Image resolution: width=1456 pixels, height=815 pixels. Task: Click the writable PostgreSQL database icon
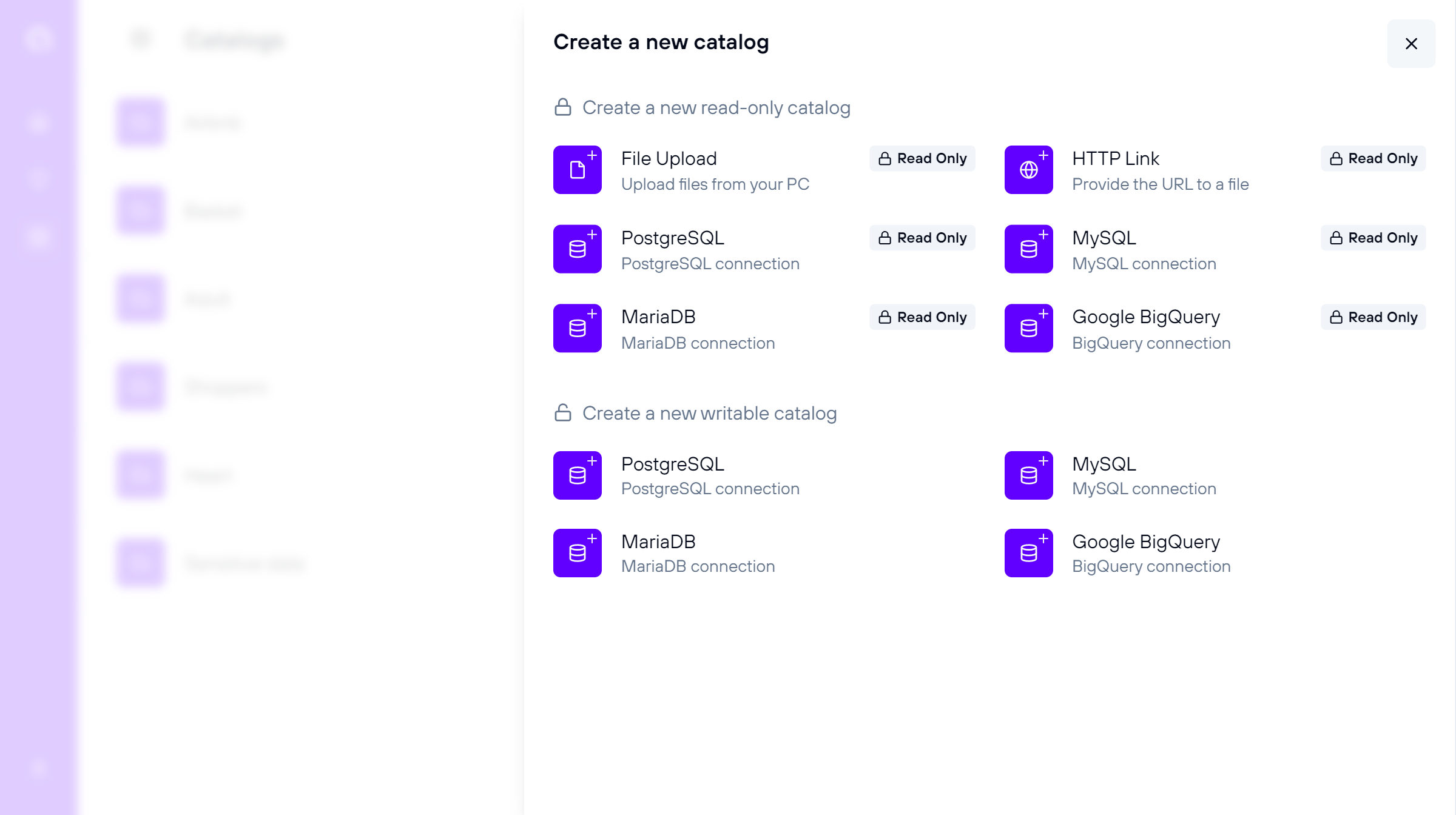click(x=577, y=475)
